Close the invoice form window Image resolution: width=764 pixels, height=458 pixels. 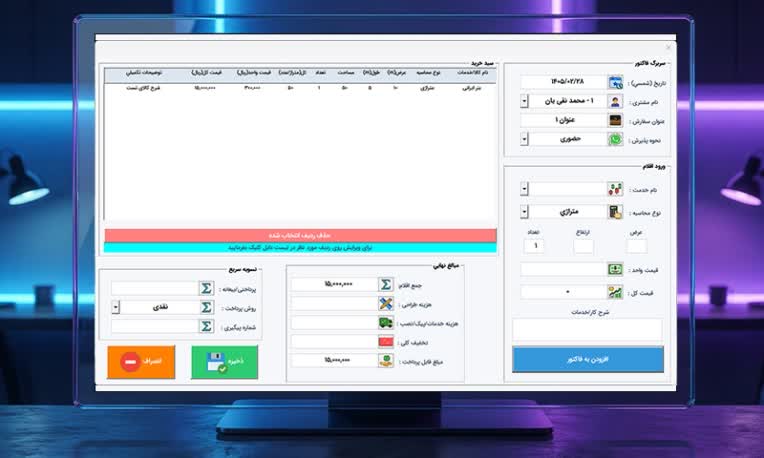(x=668, y=48)
